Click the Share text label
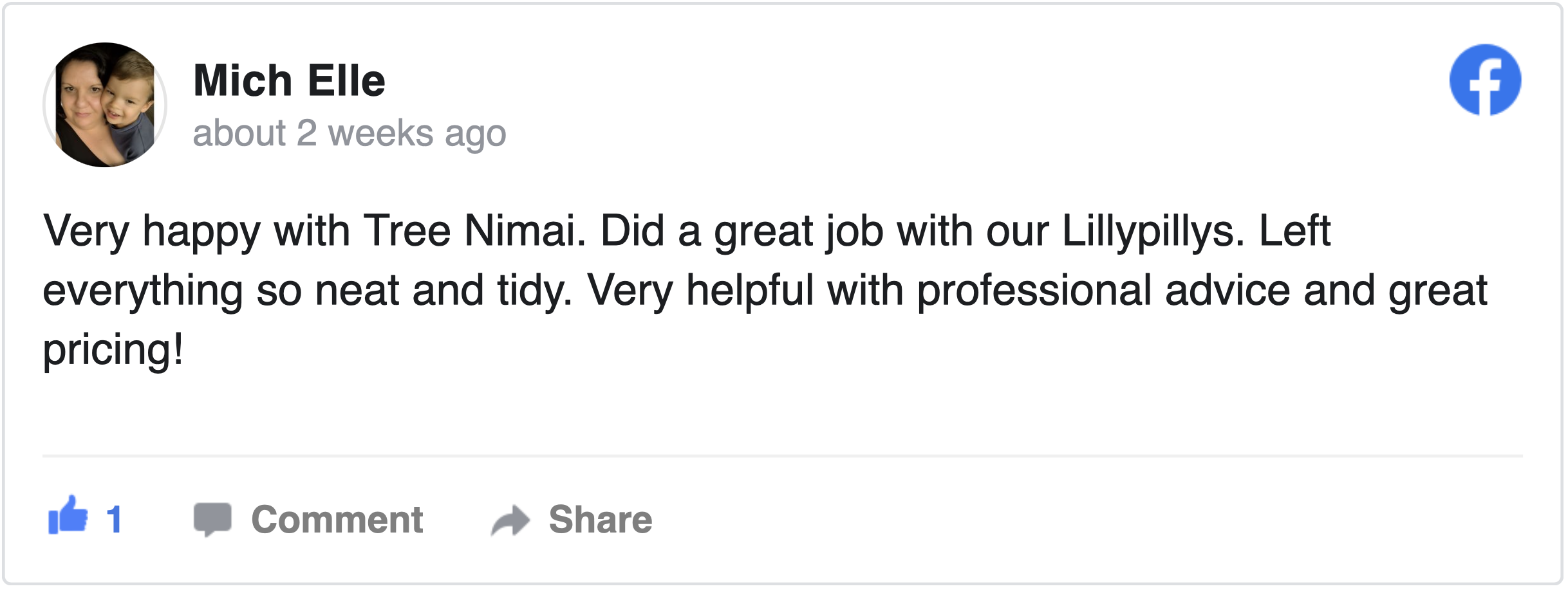 (600, 519)
